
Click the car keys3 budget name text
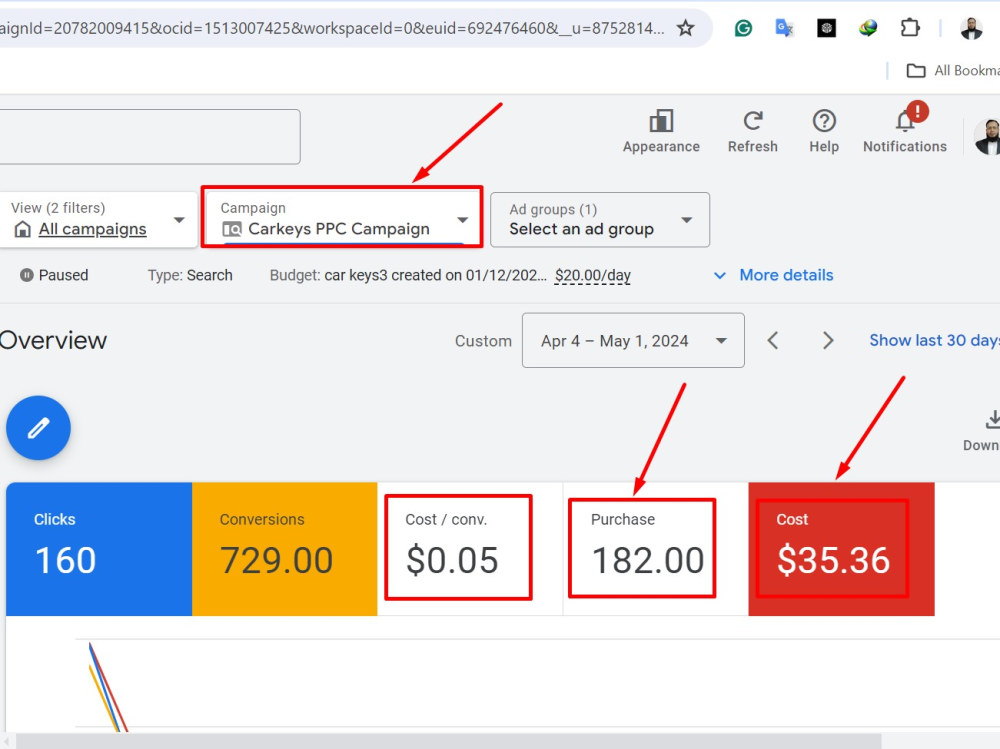(x=436, y=275)
